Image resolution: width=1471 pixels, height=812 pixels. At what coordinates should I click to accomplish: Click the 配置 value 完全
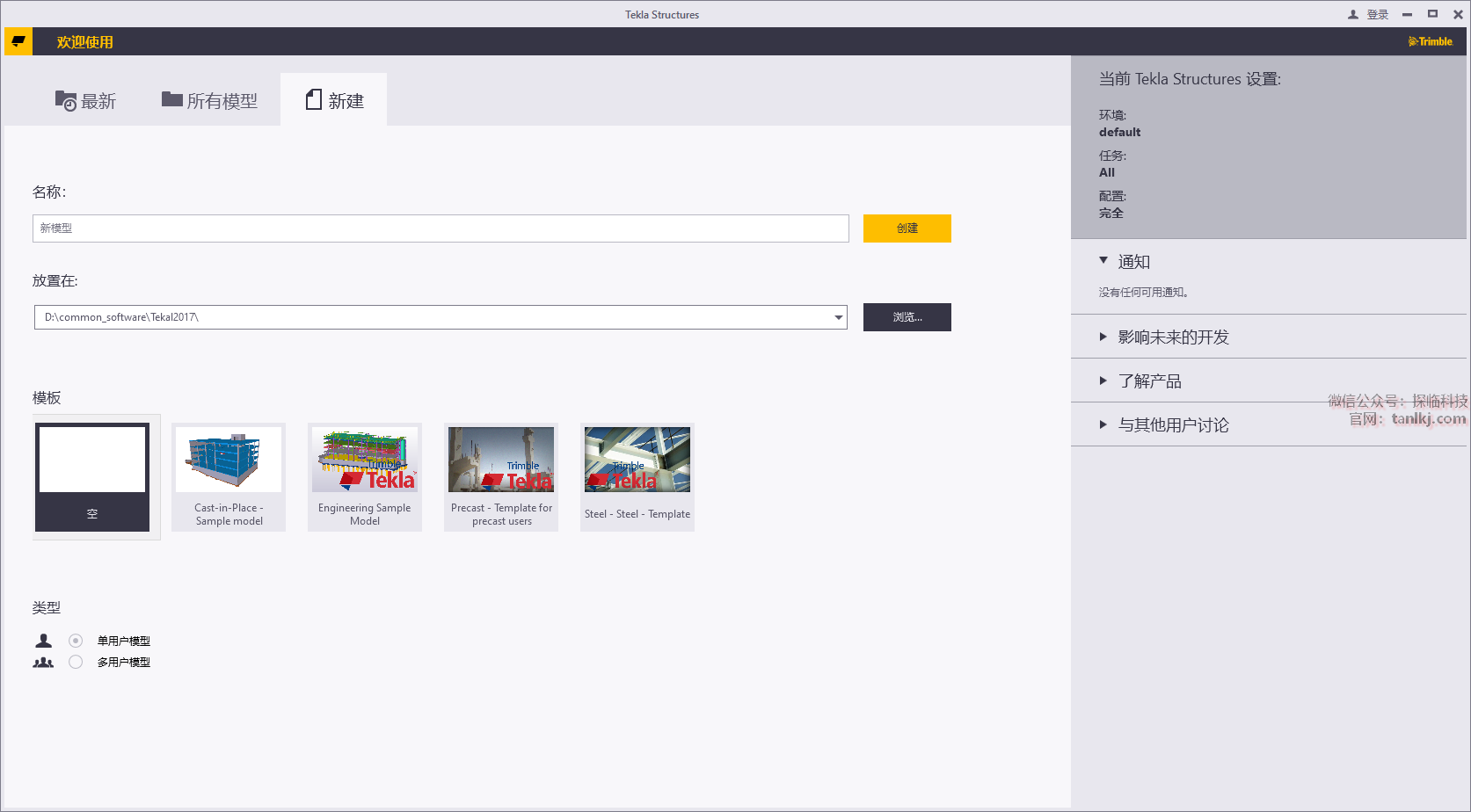(x=1111, y=213)
